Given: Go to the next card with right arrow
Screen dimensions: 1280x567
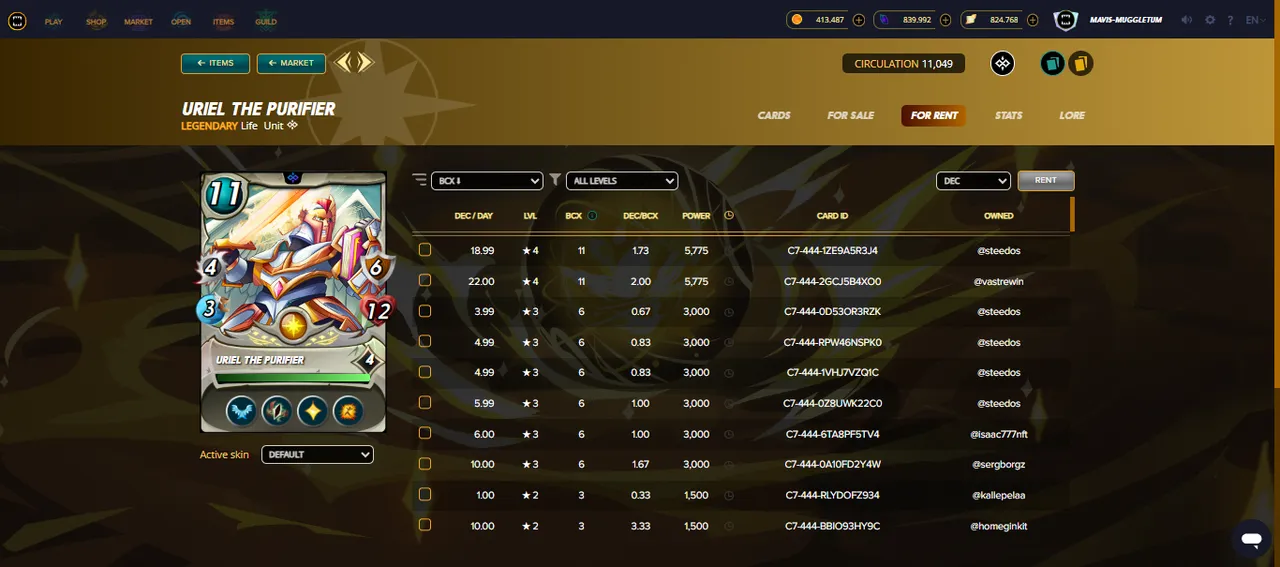Looking at the screenshot, I should [364, 63].
